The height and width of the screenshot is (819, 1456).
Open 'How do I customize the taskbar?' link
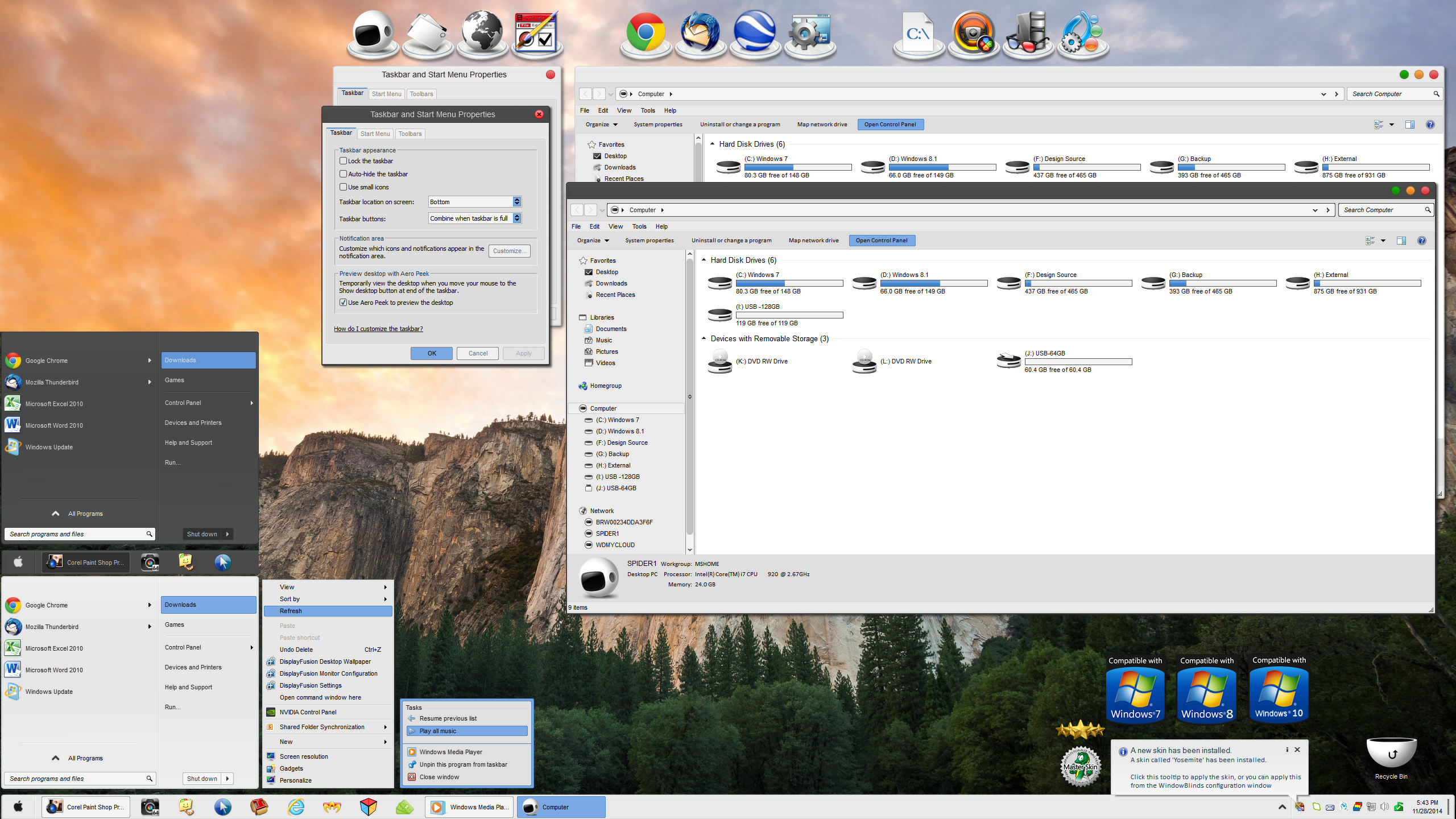(x=378, y=329)
